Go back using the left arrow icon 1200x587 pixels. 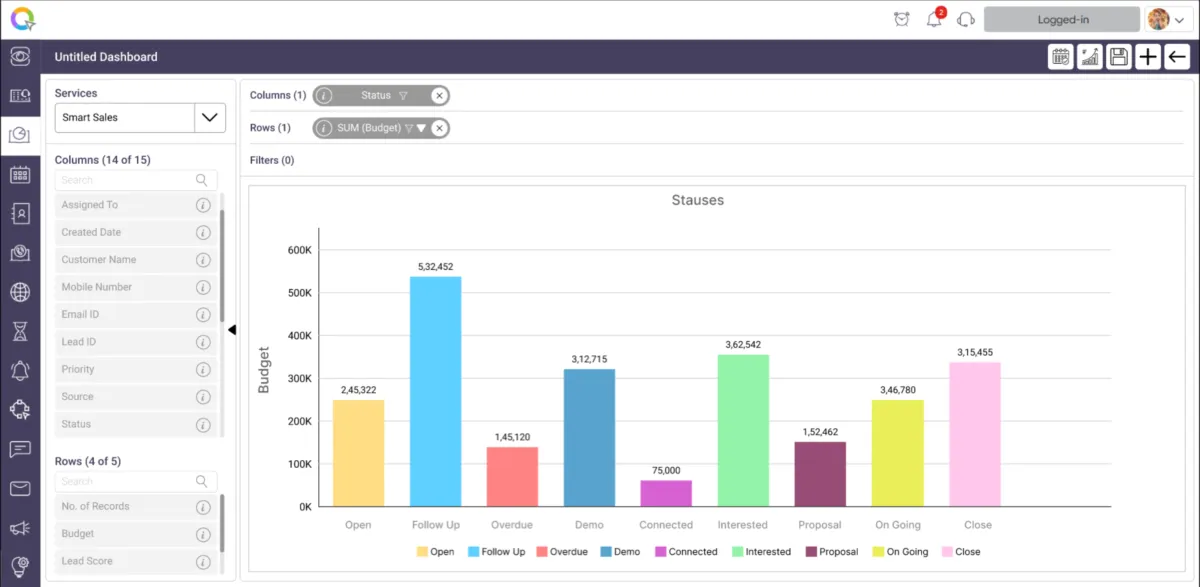[1177, 57]
